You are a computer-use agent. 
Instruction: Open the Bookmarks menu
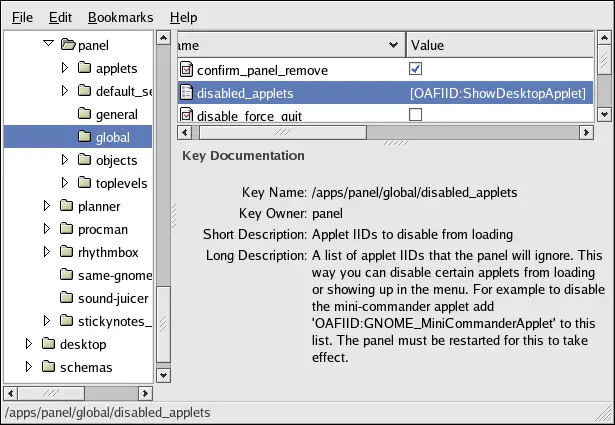click(x=118, y=17)
